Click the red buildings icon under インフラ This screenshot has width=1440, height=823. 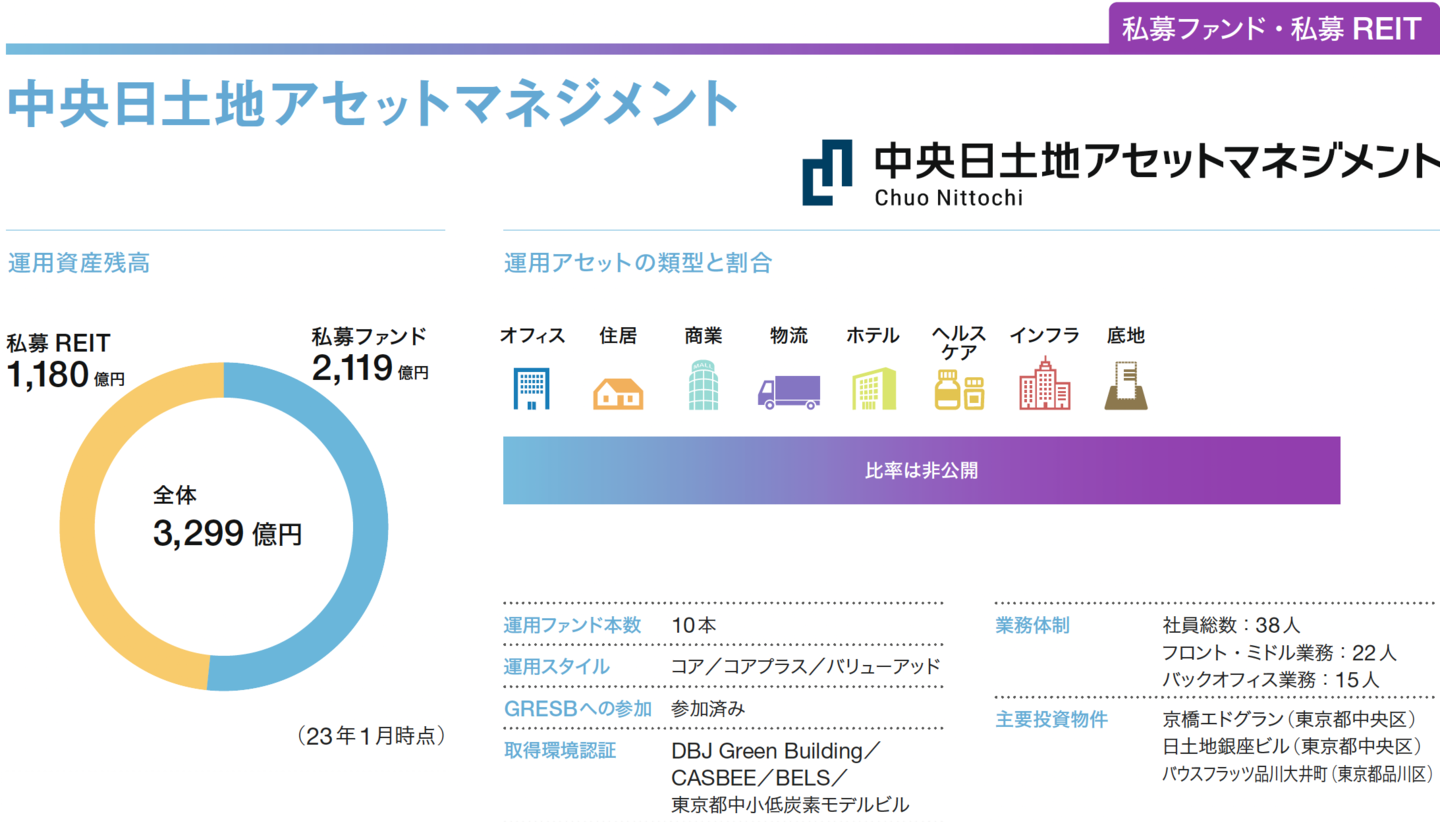pos(1044,384)
